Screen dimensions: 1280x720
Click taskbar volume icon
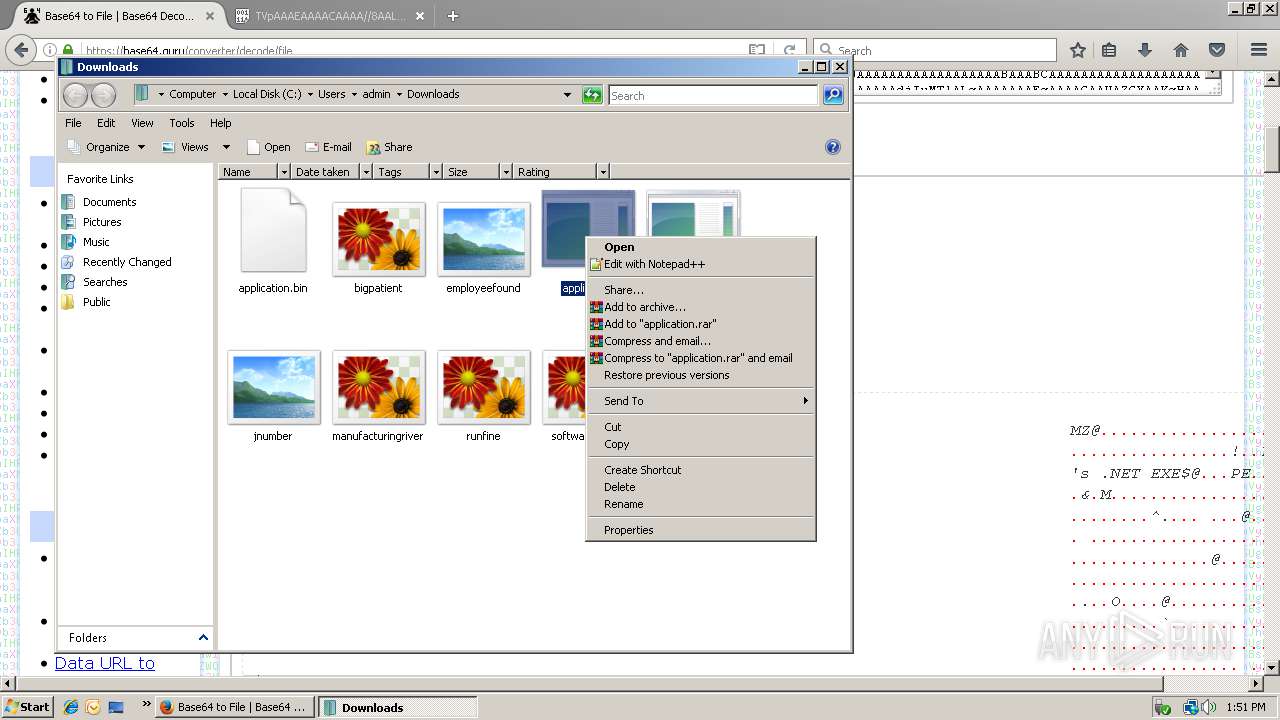(x=1209, y=707)
